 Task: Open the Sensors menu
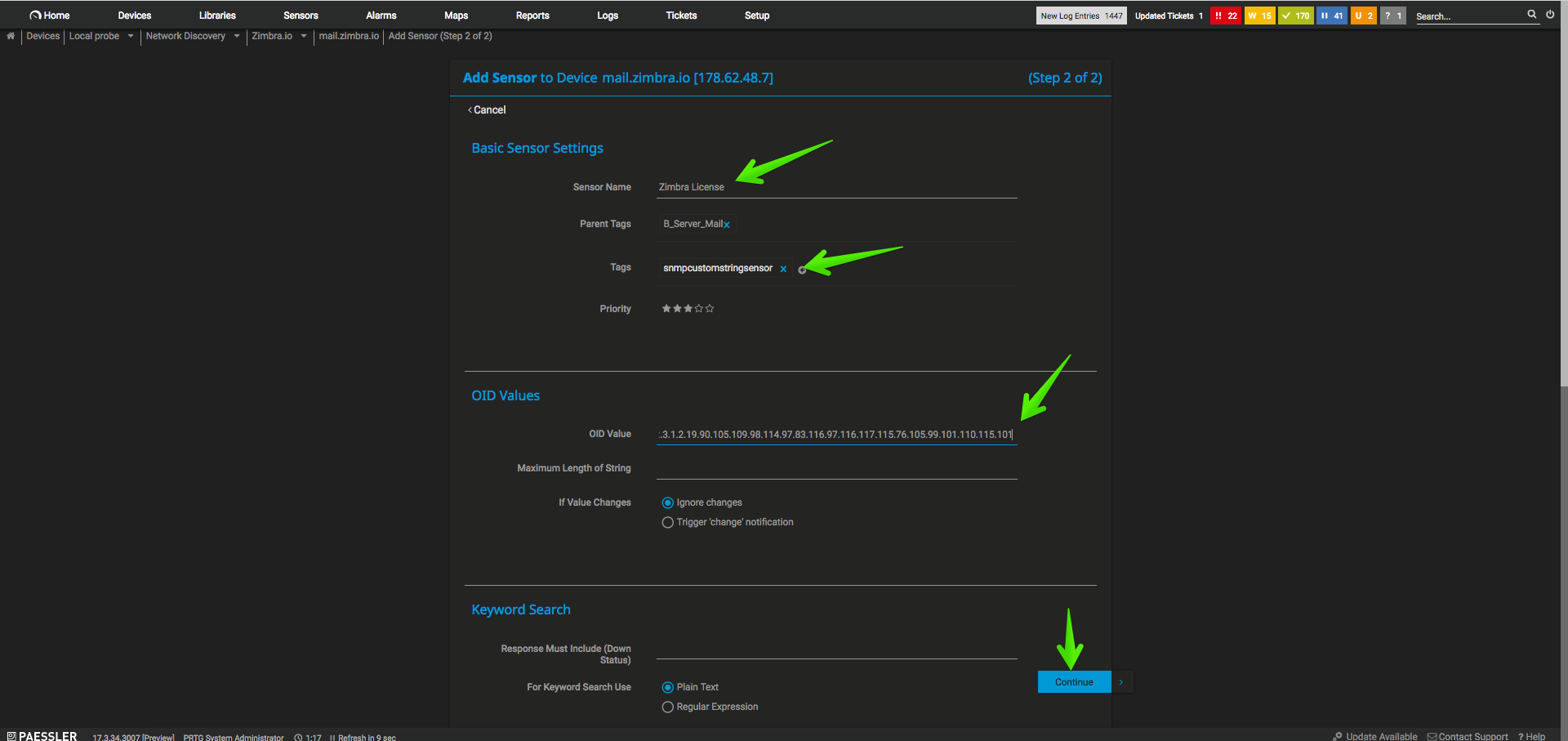pyautogui.click(x=301, y=16)
